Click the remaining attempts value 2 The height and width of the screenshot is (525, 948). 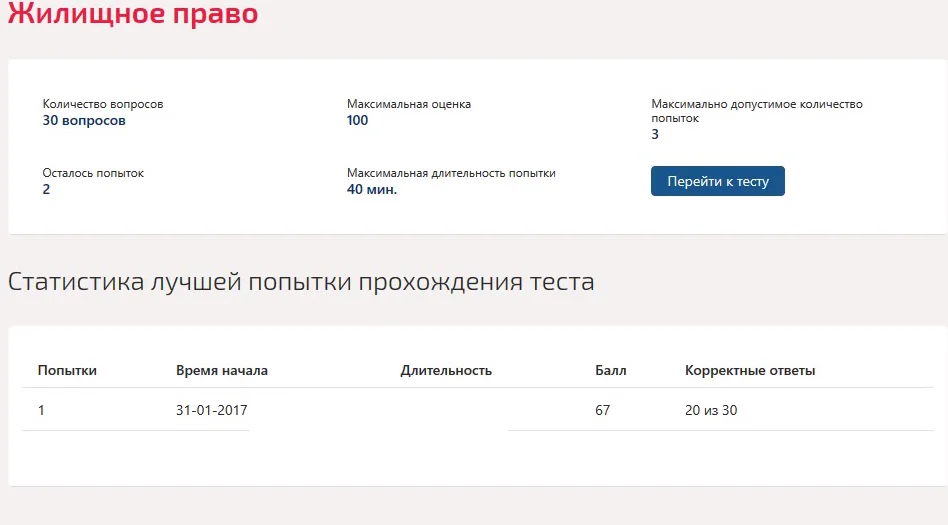46,189
